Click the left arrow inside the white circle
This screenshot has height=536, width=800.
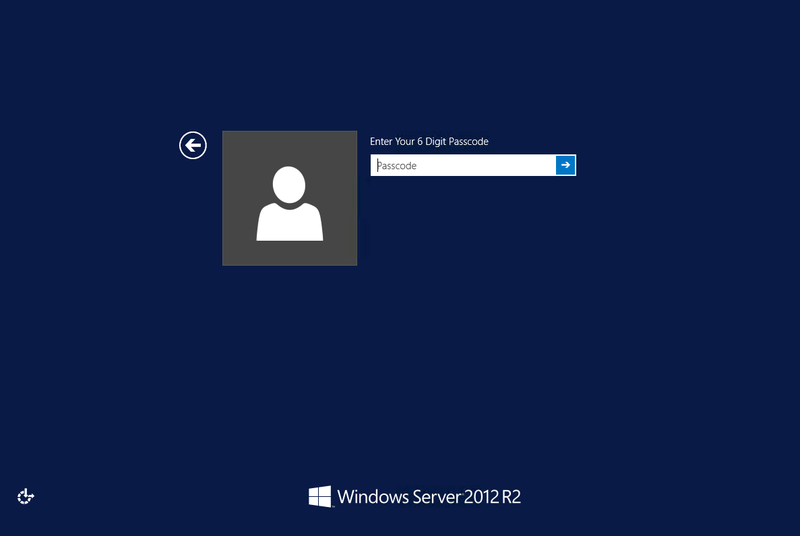tap(193, 145)
